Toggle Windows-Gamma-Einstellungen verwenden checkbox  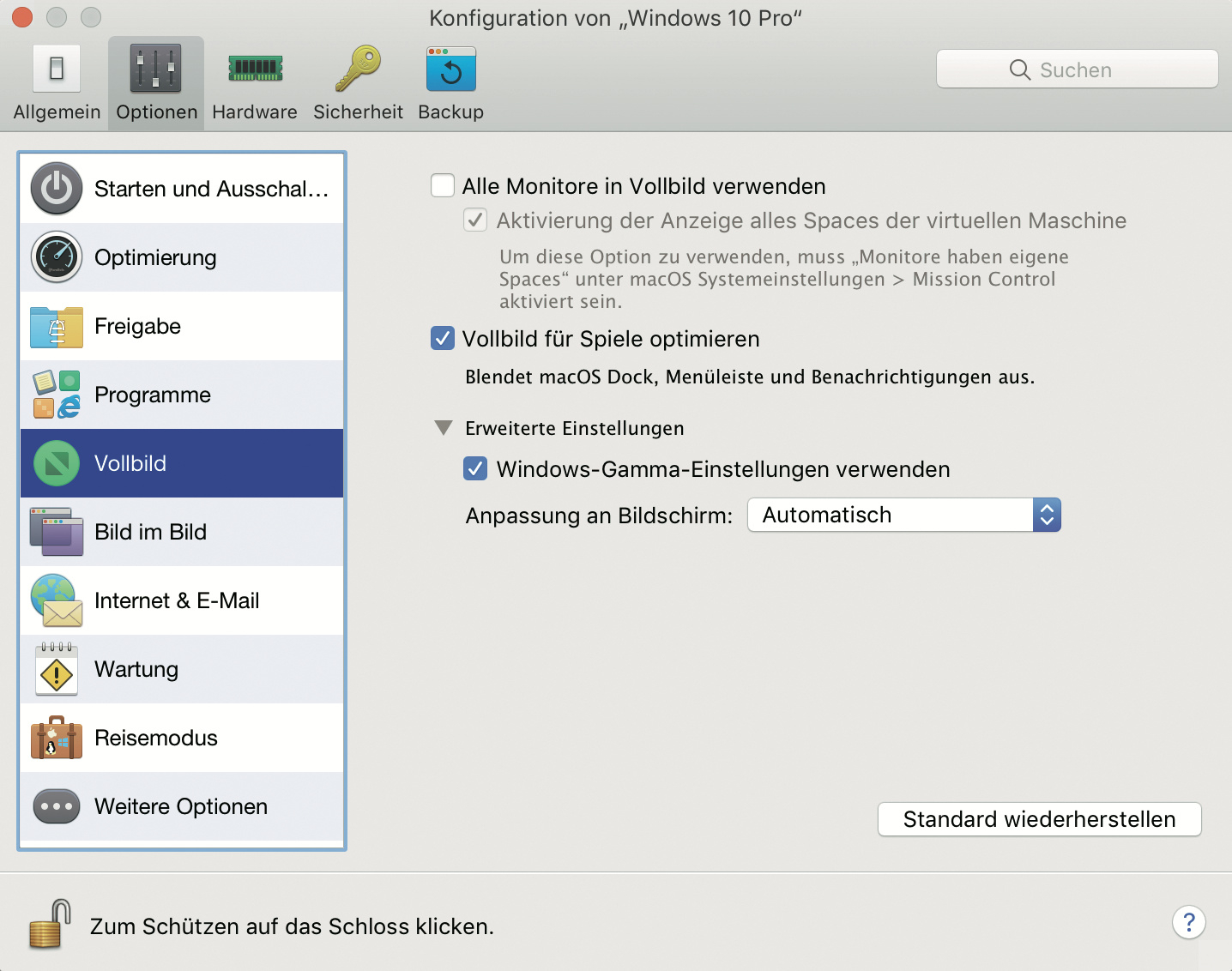coord(475,468)
